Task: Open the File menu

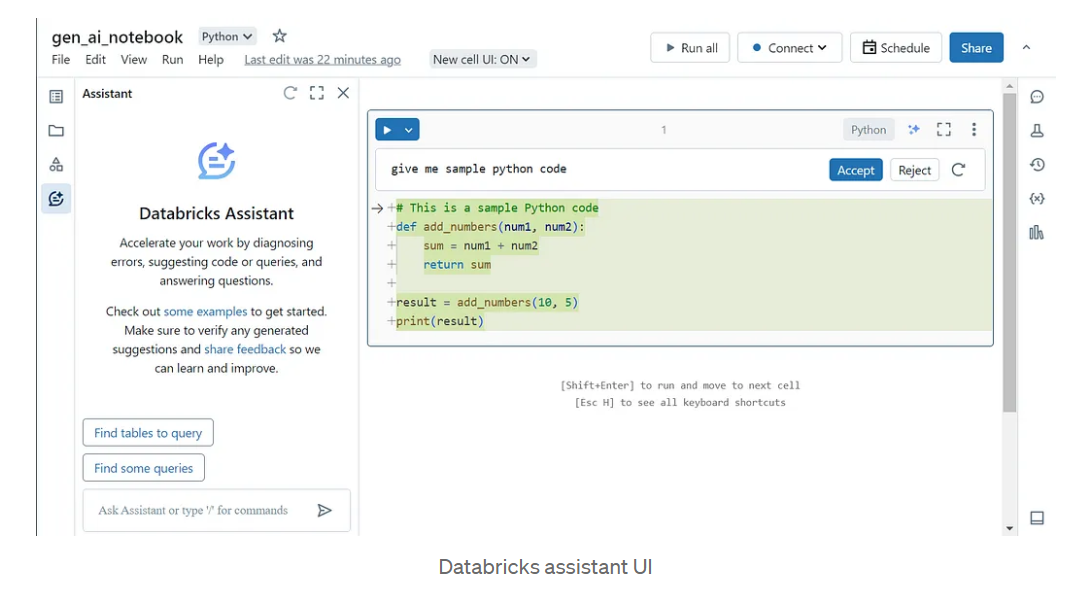Action: [x=61, y=60]
